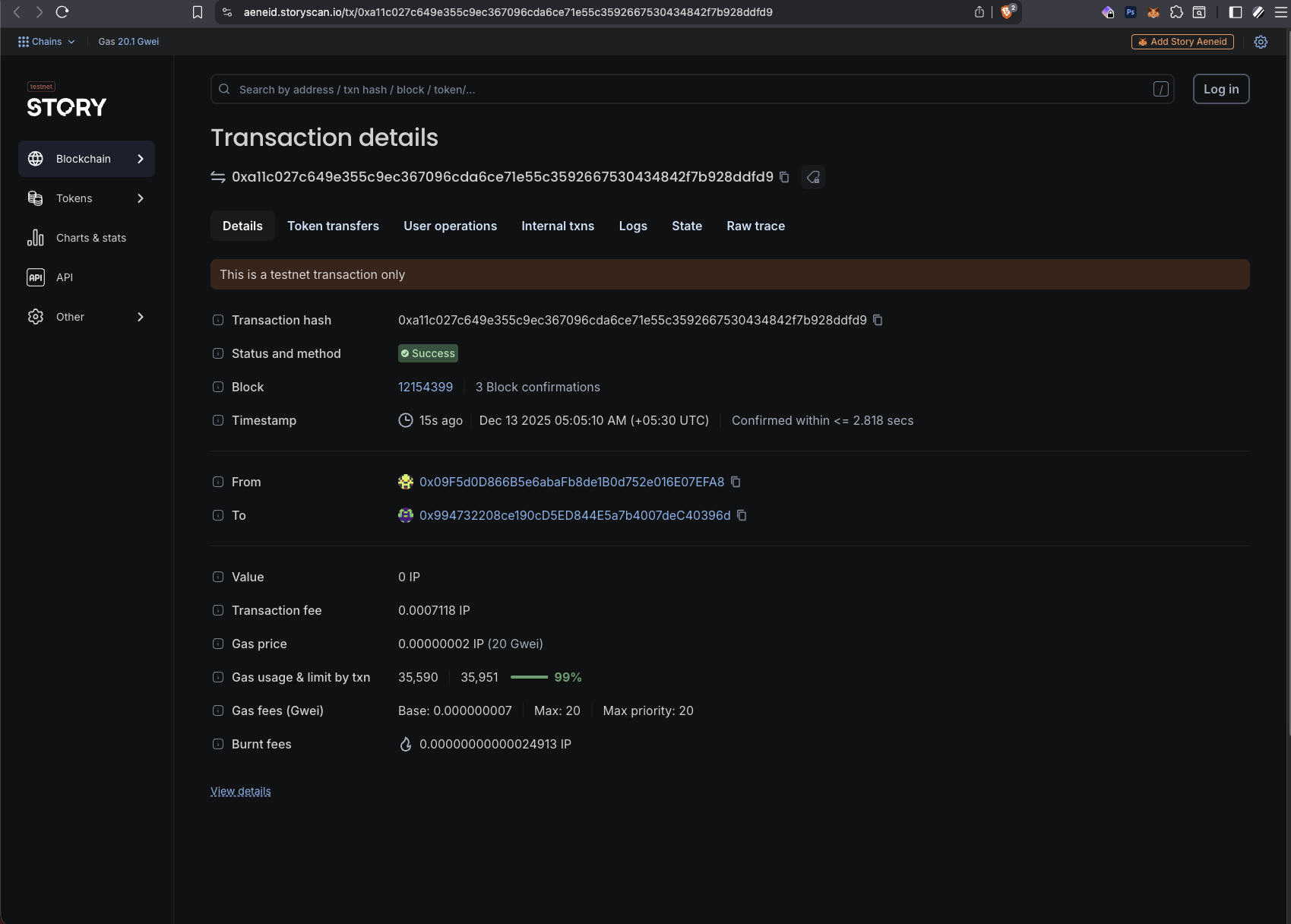Expand the Tokens sidebar menu

click(87, 198)
